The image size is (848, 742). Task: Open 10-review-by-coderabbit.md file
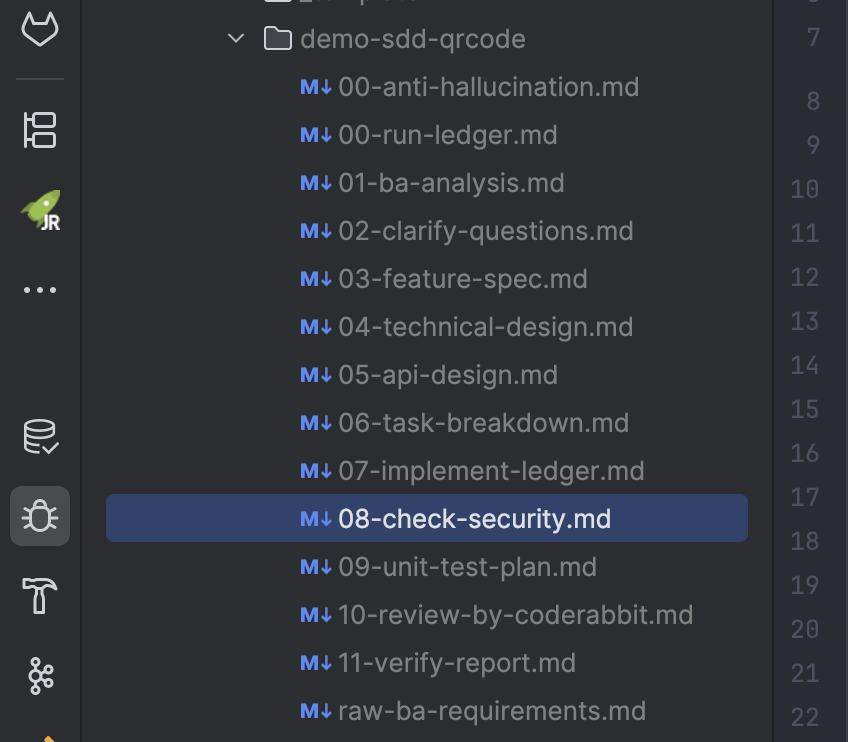pyautogui.click(x=515, y=615)
